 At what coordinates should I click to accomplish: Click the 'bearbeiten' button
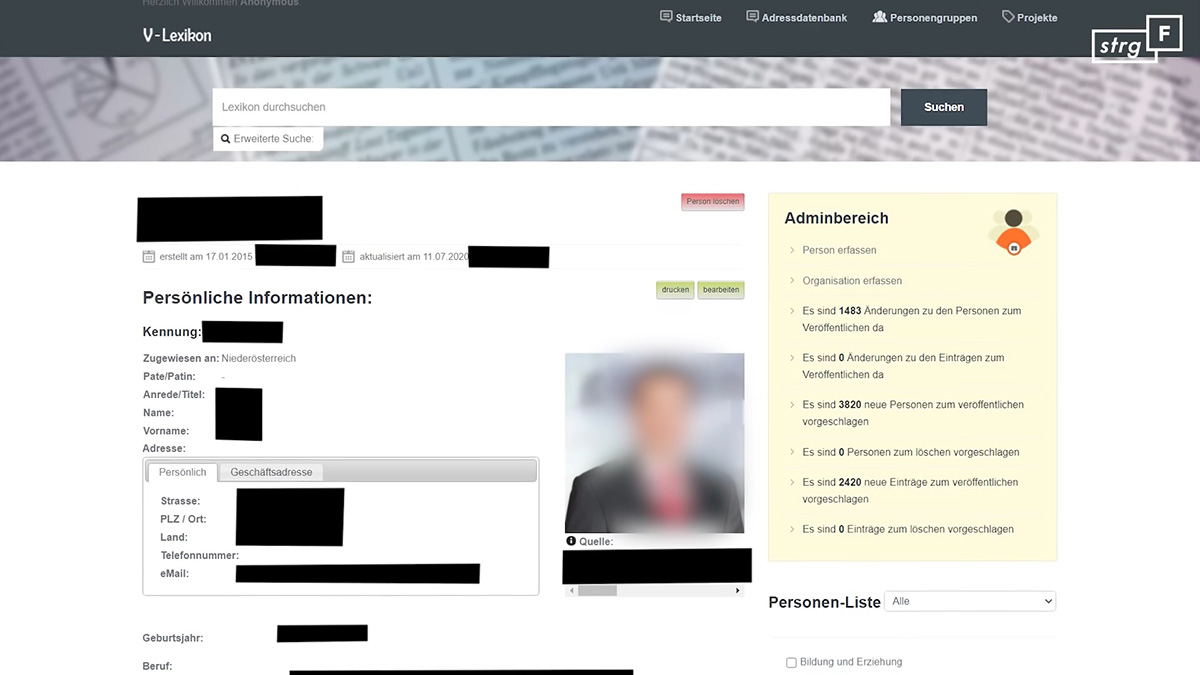click(x=721, y=290)
